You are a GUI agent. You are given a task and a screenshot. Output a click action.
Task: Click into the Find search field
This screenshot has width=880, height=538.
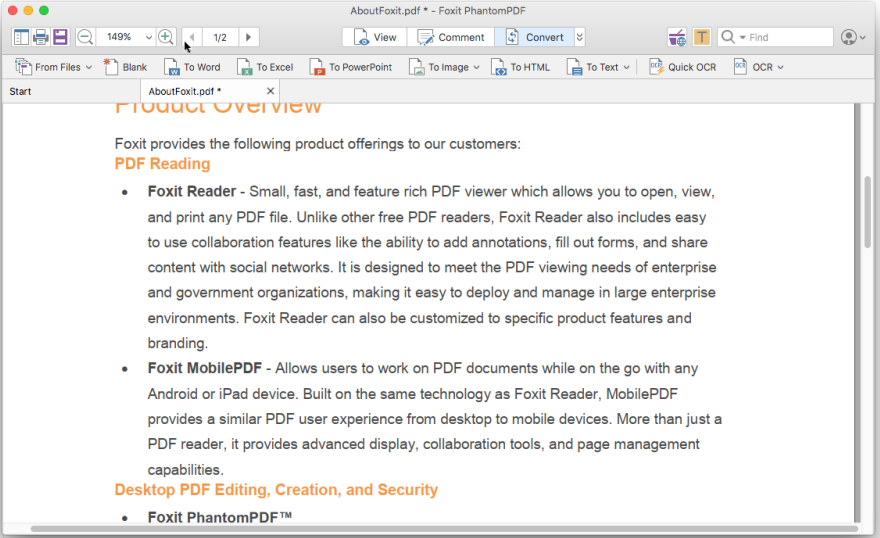click(x=789, y=38)
